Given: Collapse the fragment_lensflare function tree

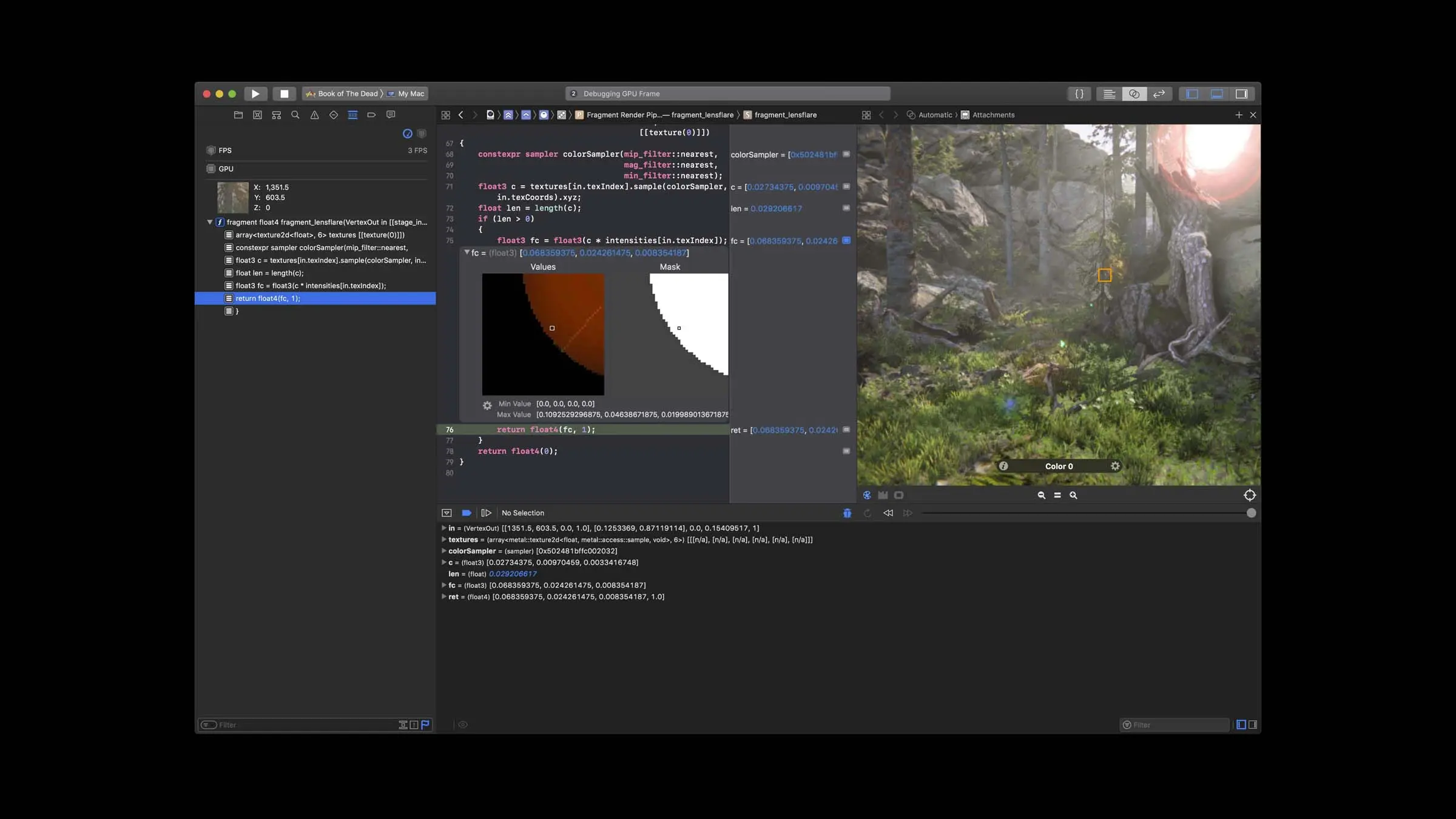Looking at the screenshot, I should 209,222.
